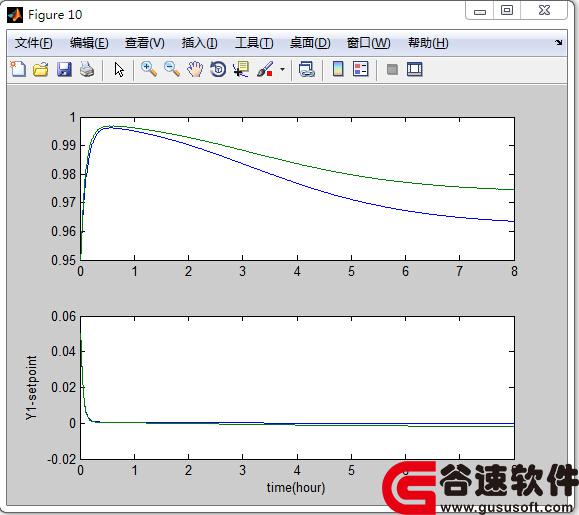Click the Y1-setpoint y-axis label

pyautogui.click(x=32, y=388)
